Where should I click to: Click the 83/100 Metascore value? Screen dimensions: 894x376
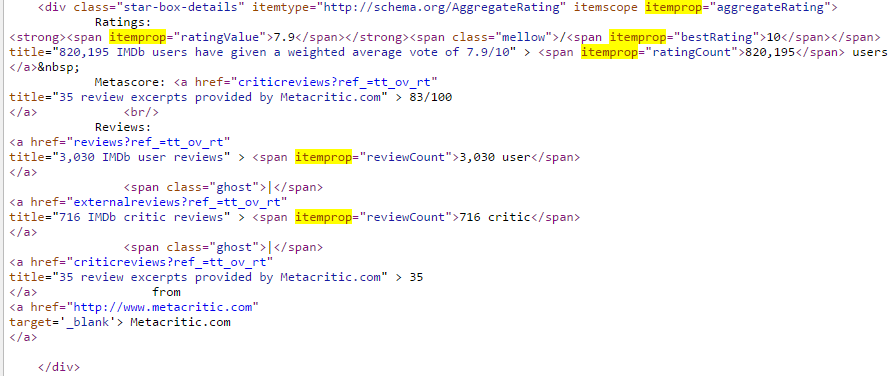430,97
